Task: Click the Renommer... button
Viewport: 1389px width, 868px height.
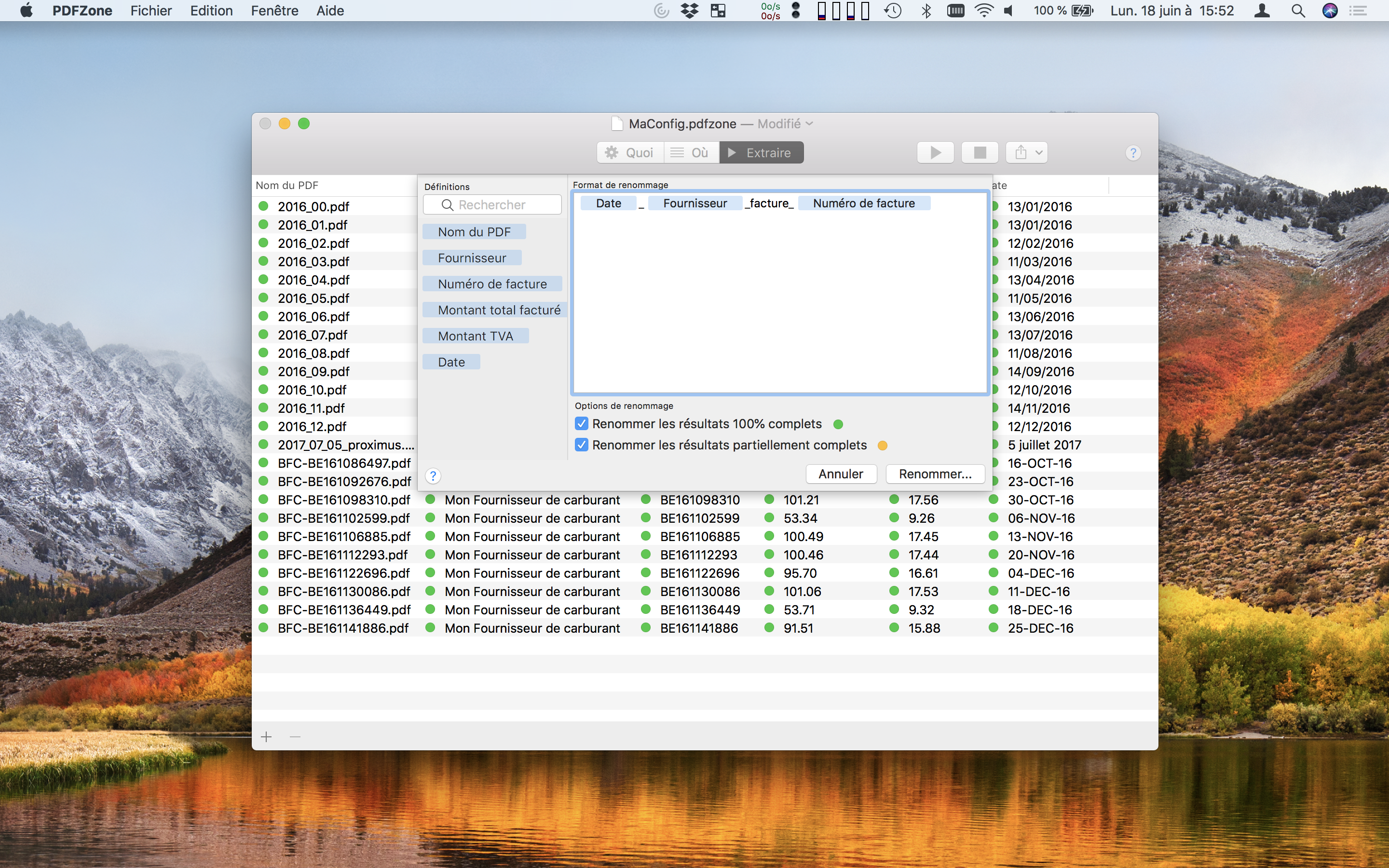Action: click(935, 474)
